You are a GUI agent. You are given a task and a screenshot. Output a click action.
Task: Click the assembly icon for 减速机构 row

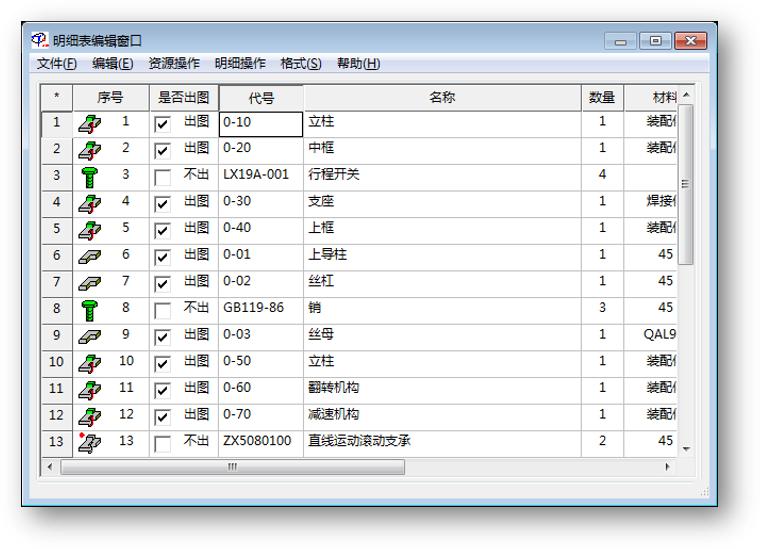(x=90, y=417)
